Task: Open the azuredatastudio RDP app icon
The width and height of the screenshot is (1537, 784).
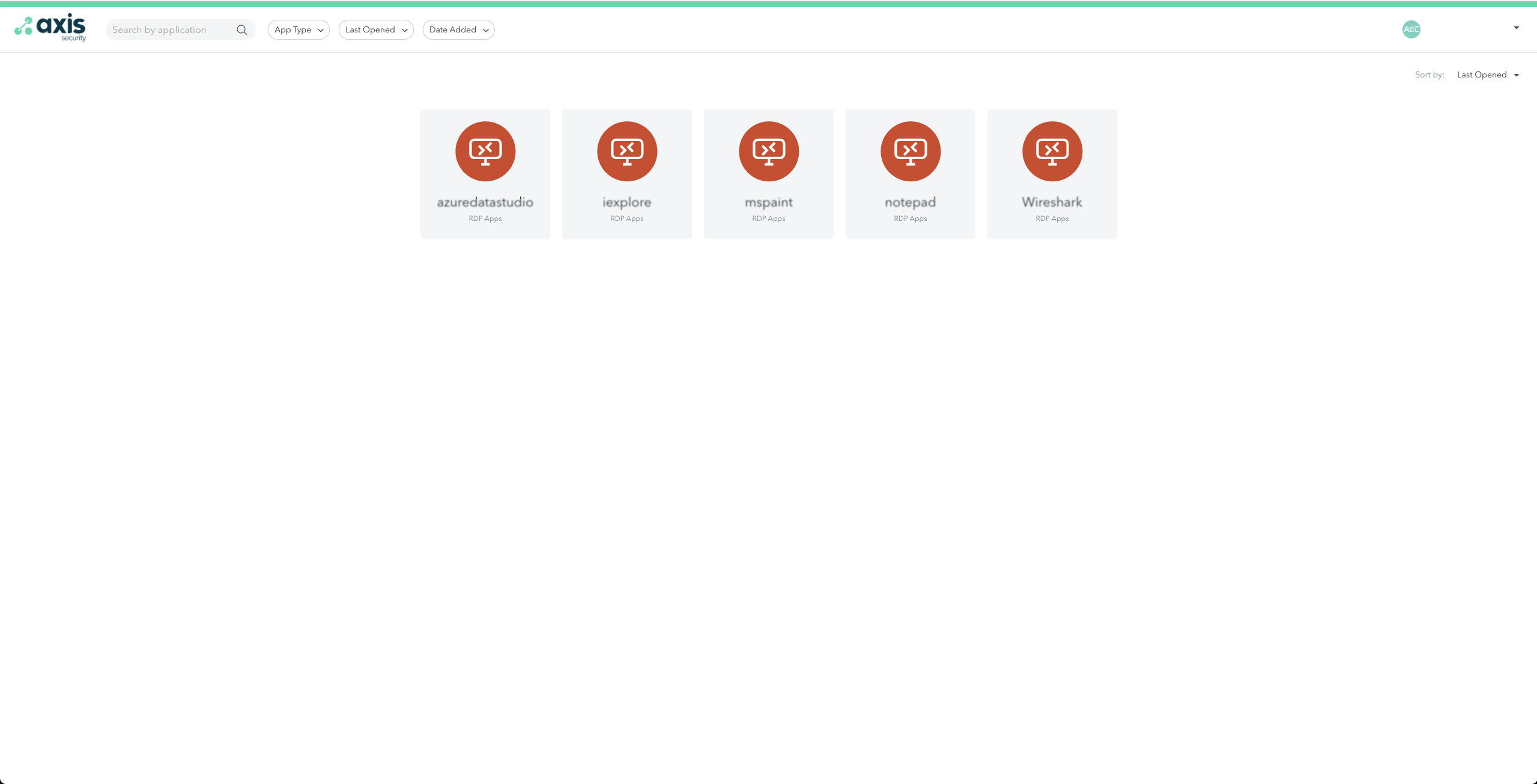Action: pos(485,151)
